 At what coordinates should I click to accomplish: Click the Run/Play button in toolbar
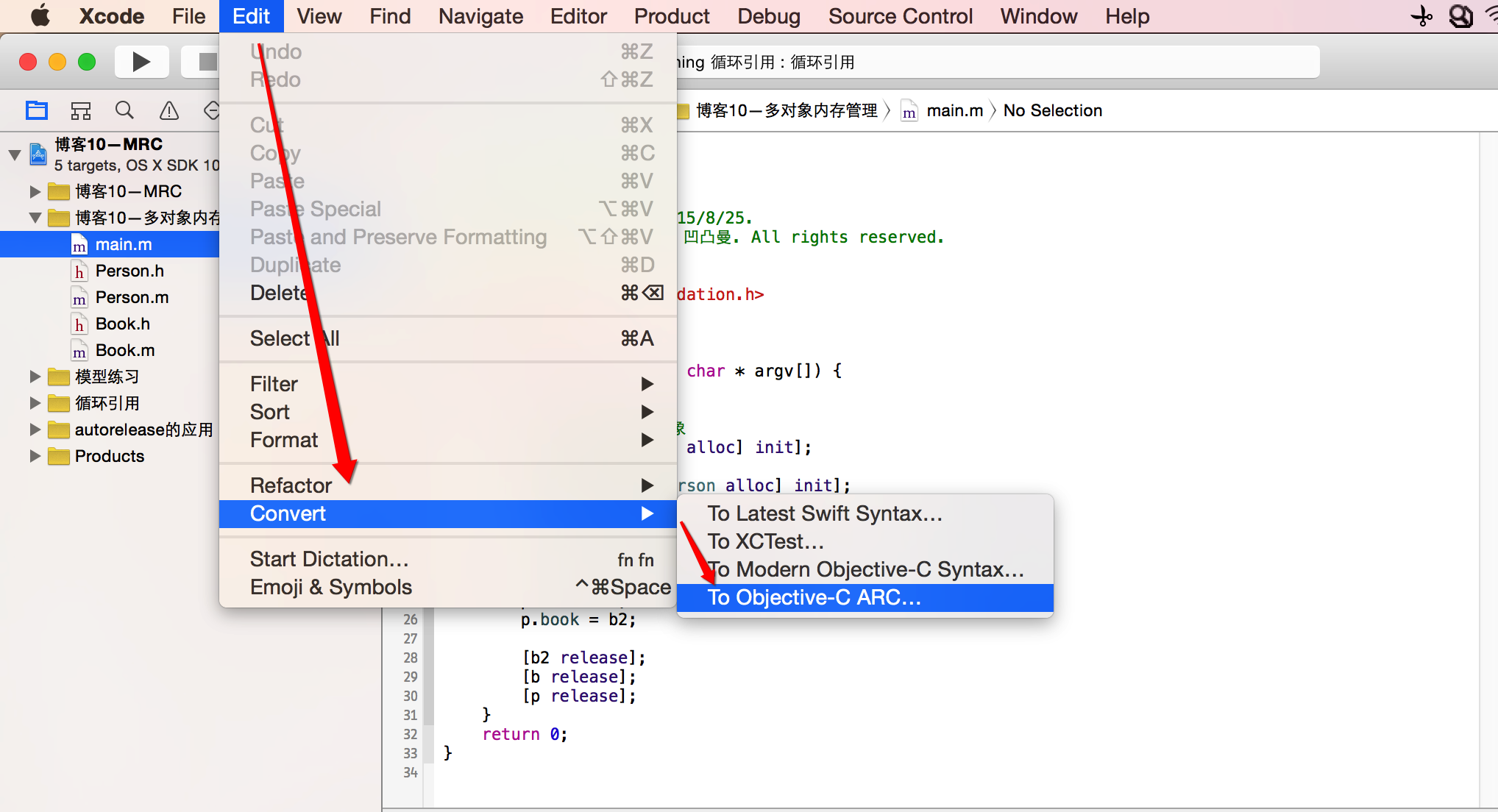tap(141, 62)
